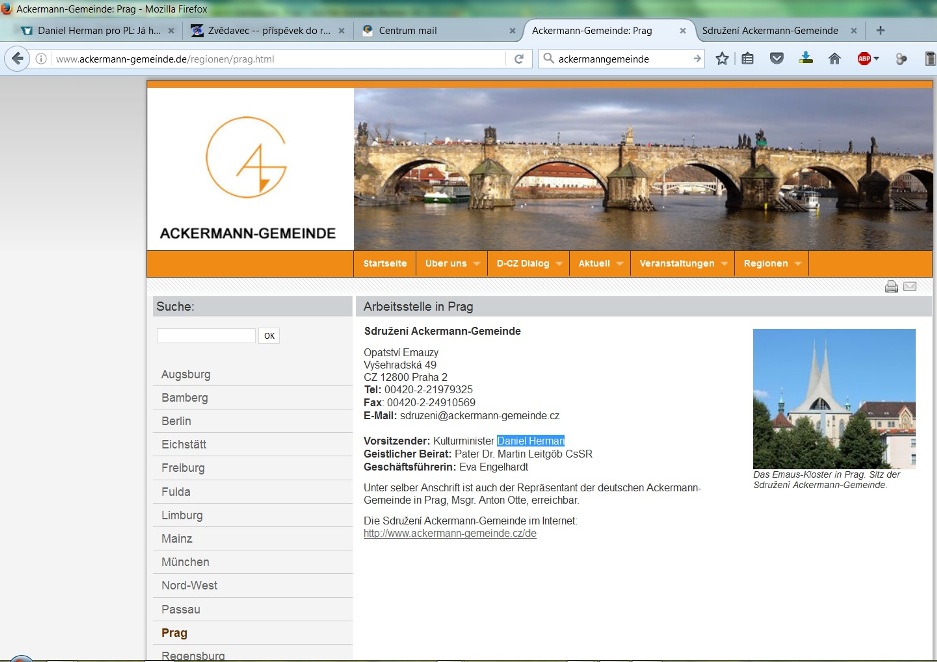
Task: Close the Zvědavec tab
Action: pos(341,30)
